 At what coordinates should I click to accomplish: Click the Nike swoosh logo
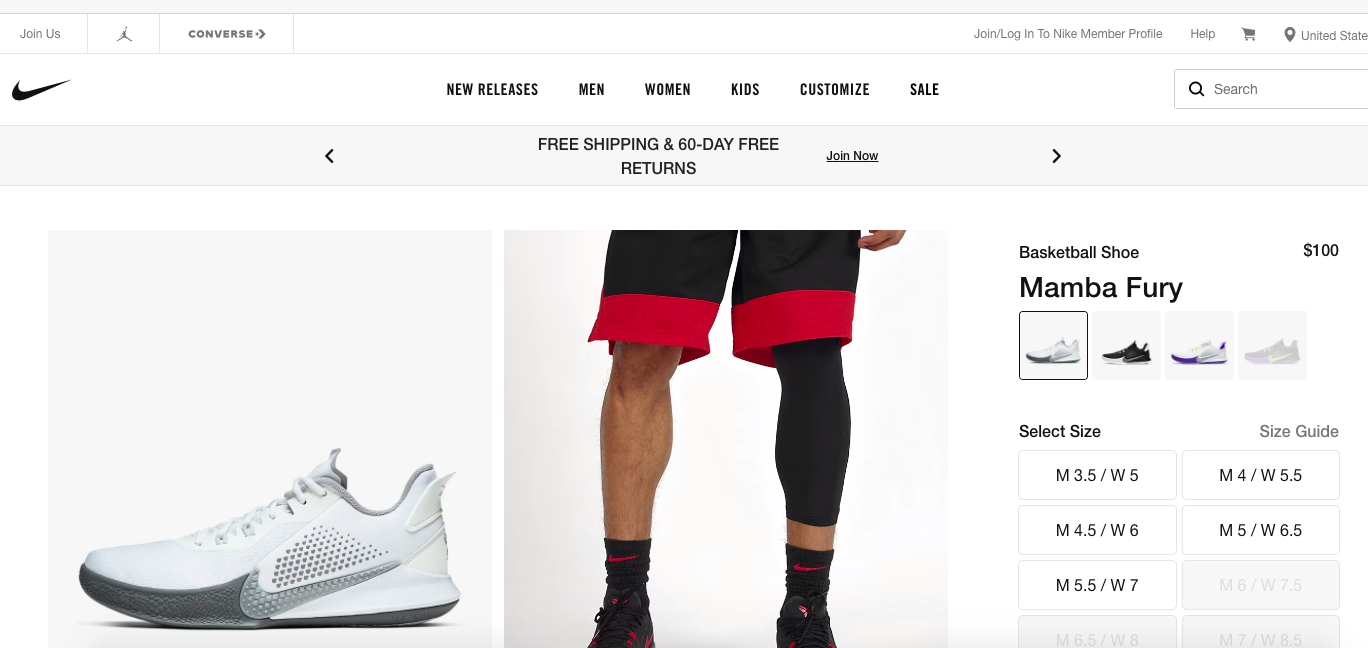[x=41, y=90]
